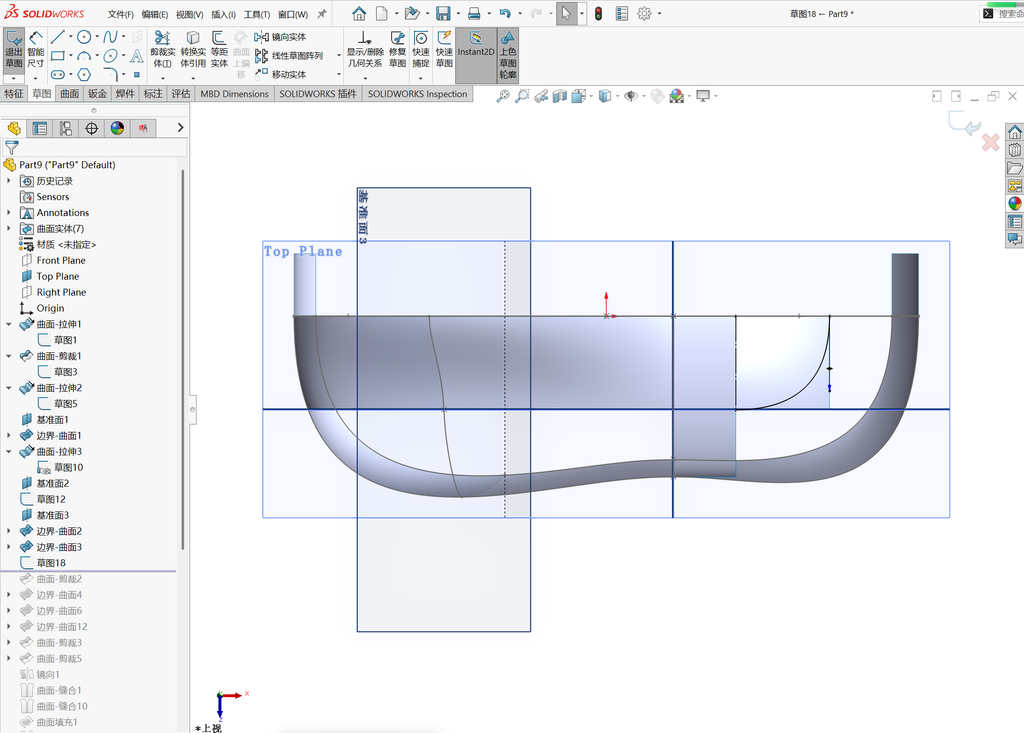Click 线性草图阵列 linear sketch pattern

click(x=289, y=56)
